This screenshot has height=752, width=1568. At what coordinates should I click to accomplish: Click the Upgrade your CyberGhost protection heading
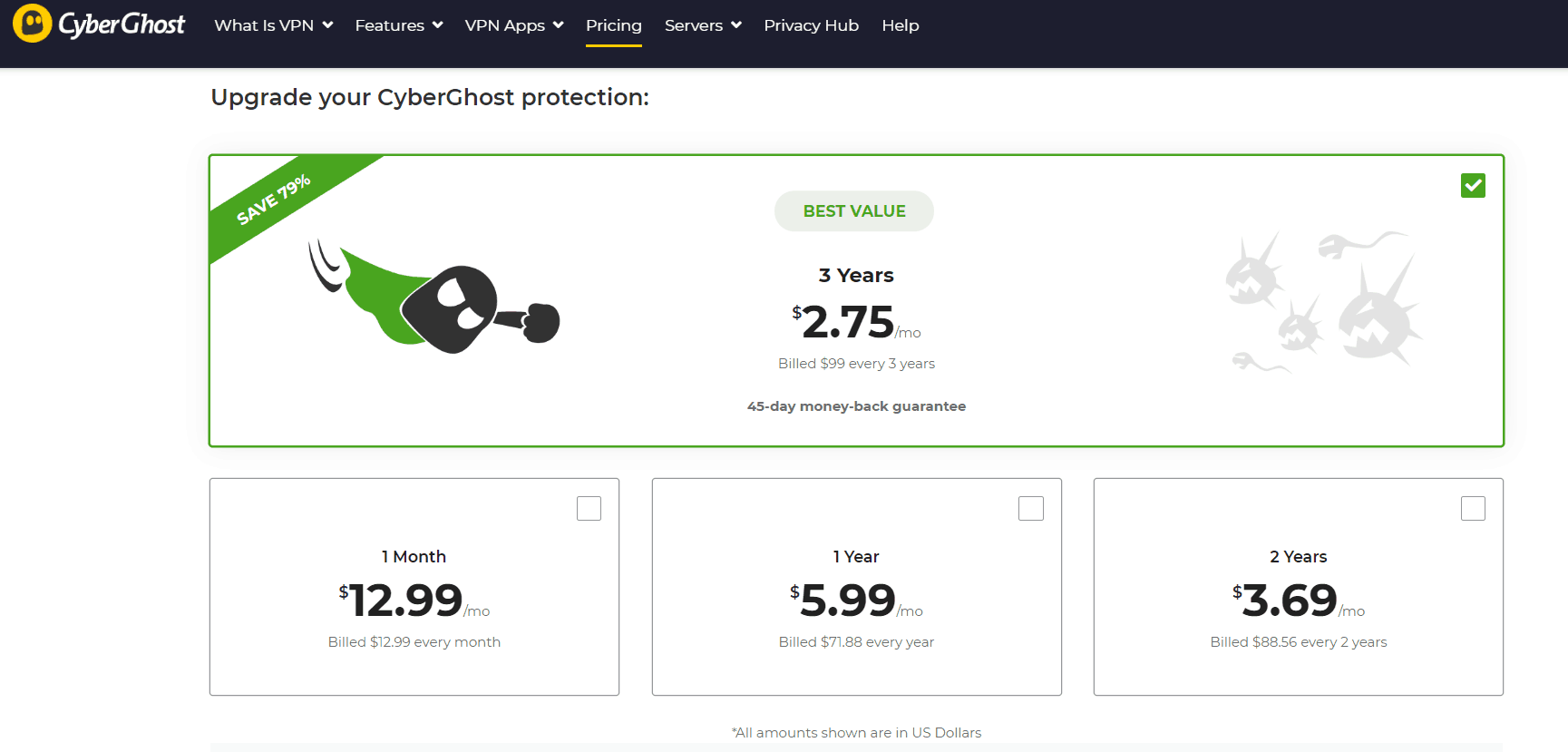(430, 97)
